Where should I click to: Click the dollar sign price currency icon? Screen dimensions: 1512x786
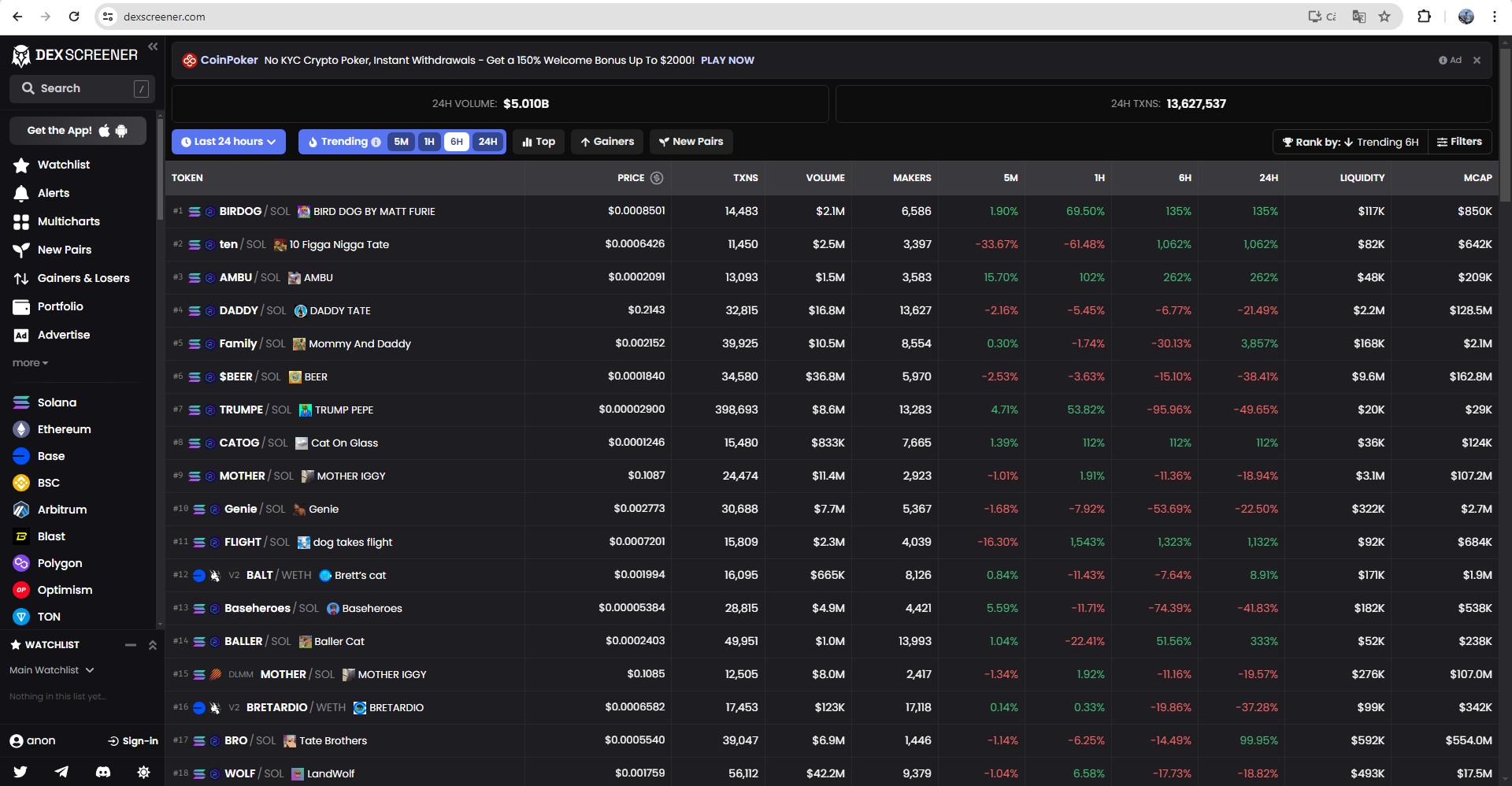coord(657,178)
